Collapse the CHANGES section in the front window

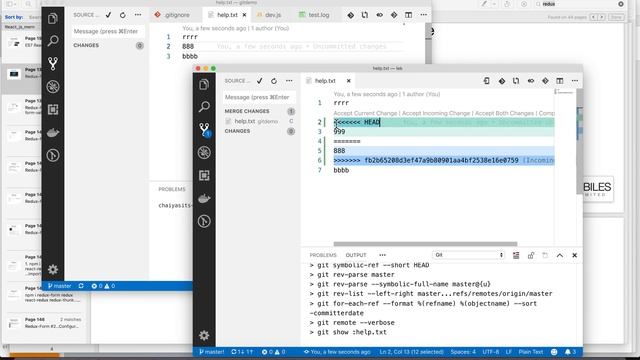(x=237, y=131)
